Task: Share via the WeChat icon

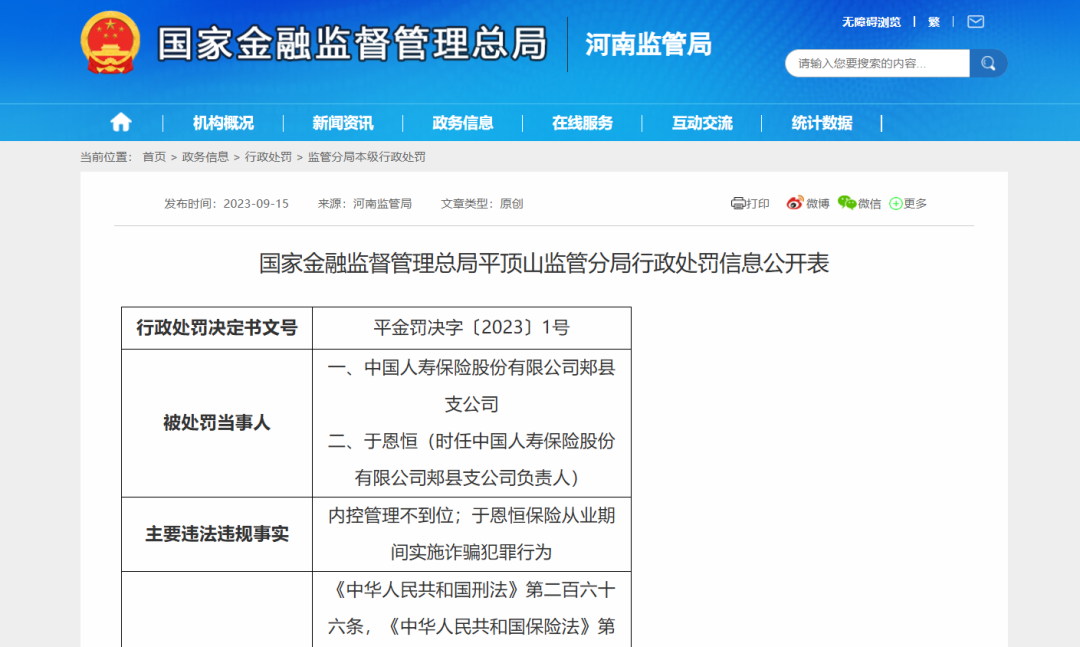Action: click(x=847, y=203)
